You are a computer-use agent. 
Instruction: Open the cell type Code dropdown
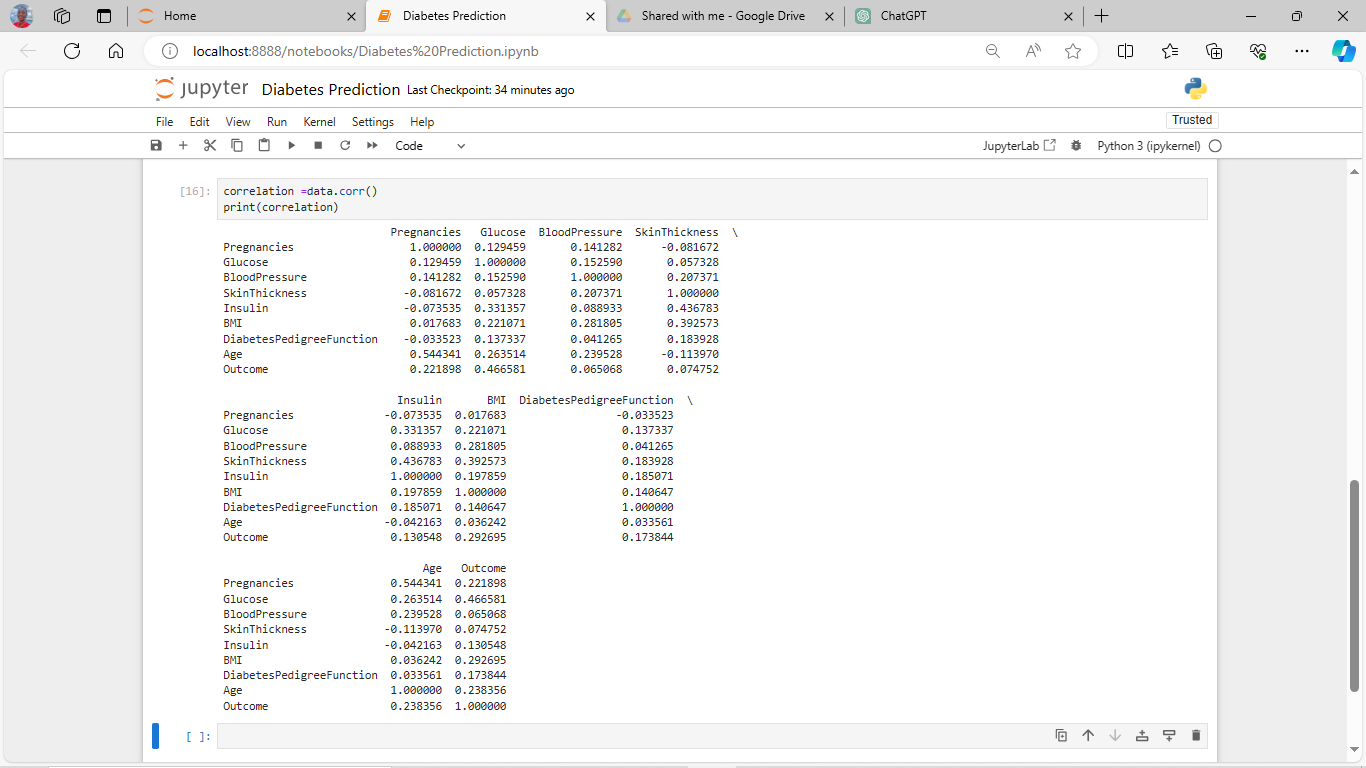430,146
